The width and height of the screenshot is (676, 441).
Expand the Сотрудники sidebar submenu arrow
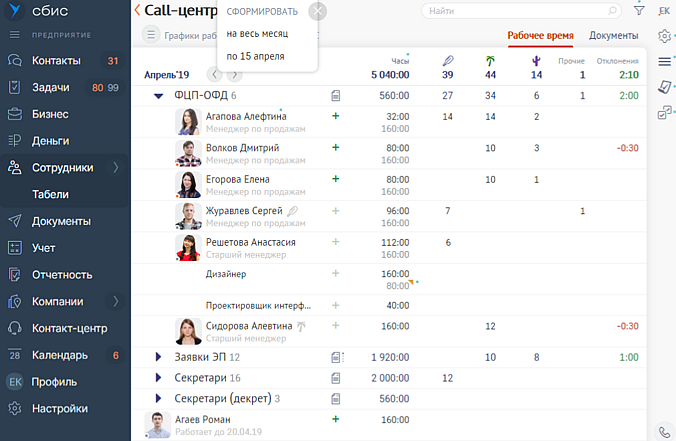116,167
